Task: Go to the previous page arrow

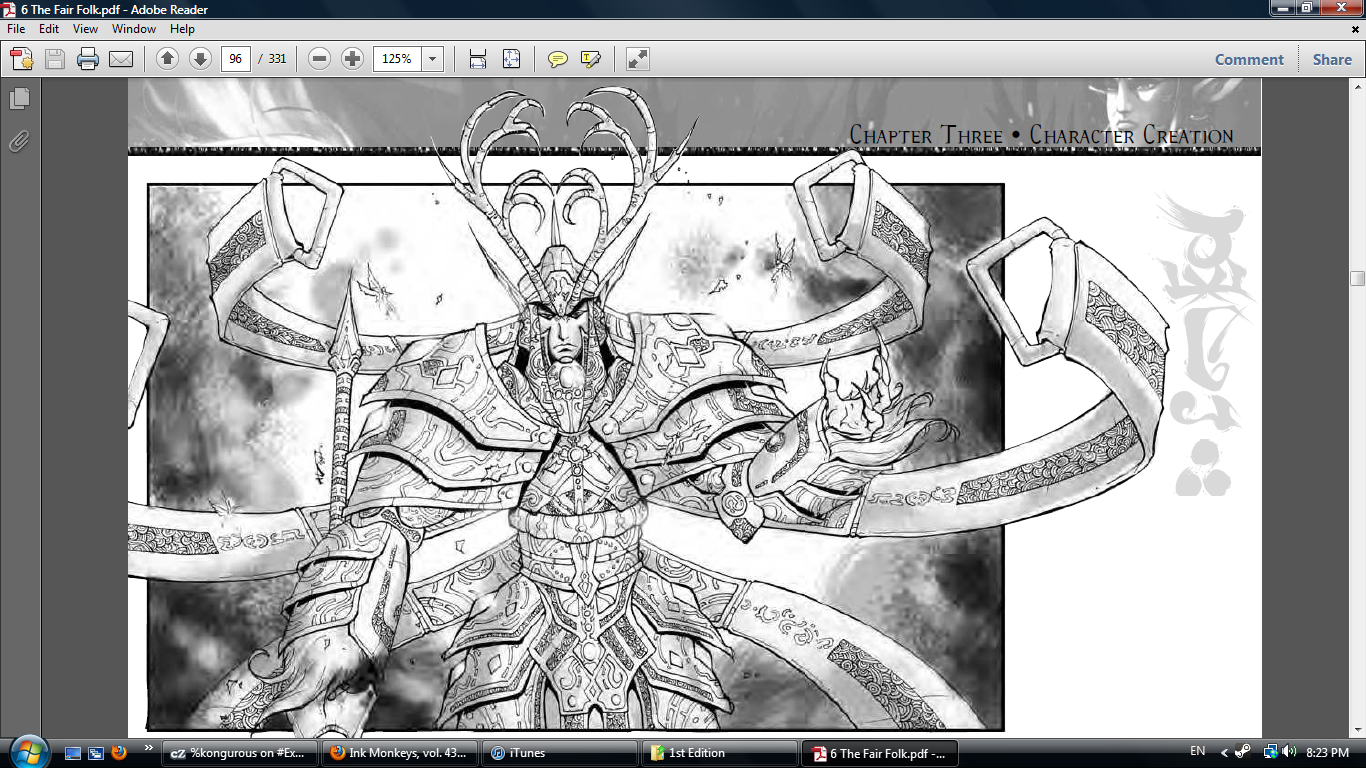Action: tap(168, 59)
